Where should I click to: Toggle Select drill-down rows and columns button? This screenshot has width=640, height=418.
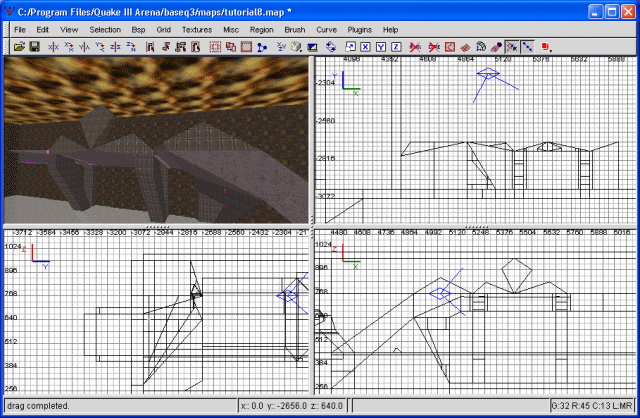point(528,47)
